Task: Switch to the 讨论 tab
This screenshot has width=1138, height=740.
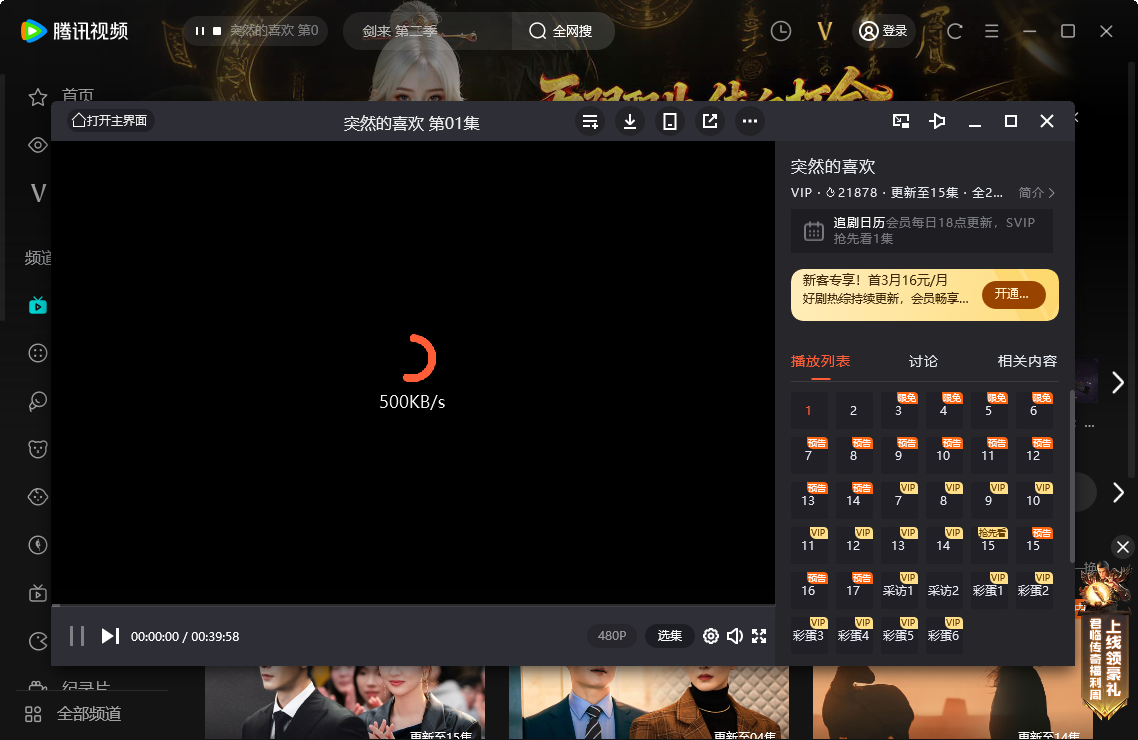Action: point(922,361)
